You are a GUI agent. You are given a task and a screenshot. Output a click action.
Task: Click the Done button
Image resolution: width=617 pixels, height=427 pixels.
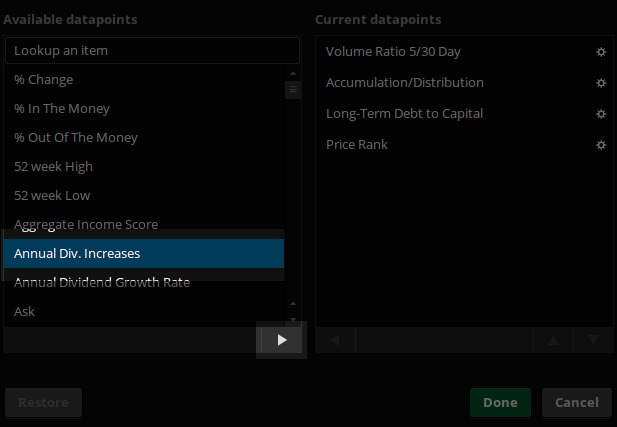pos(500,403)
